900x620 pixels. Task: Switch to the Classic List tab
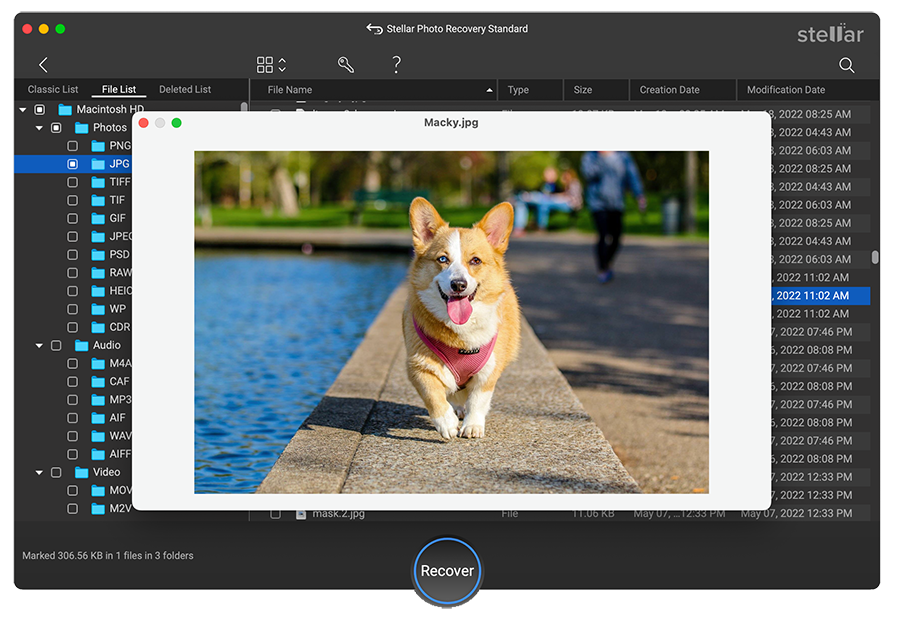pos(52,90)
